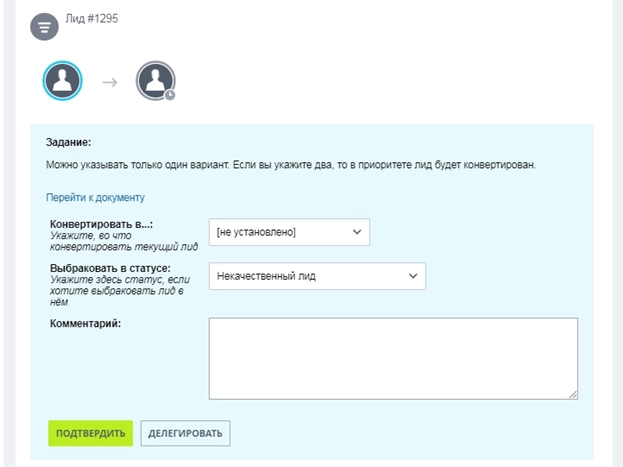Focus the Комментарий text area
Image resolution: width=623 pixels, height=467 pixels.
pyautogui.click(x=393, y=358)
